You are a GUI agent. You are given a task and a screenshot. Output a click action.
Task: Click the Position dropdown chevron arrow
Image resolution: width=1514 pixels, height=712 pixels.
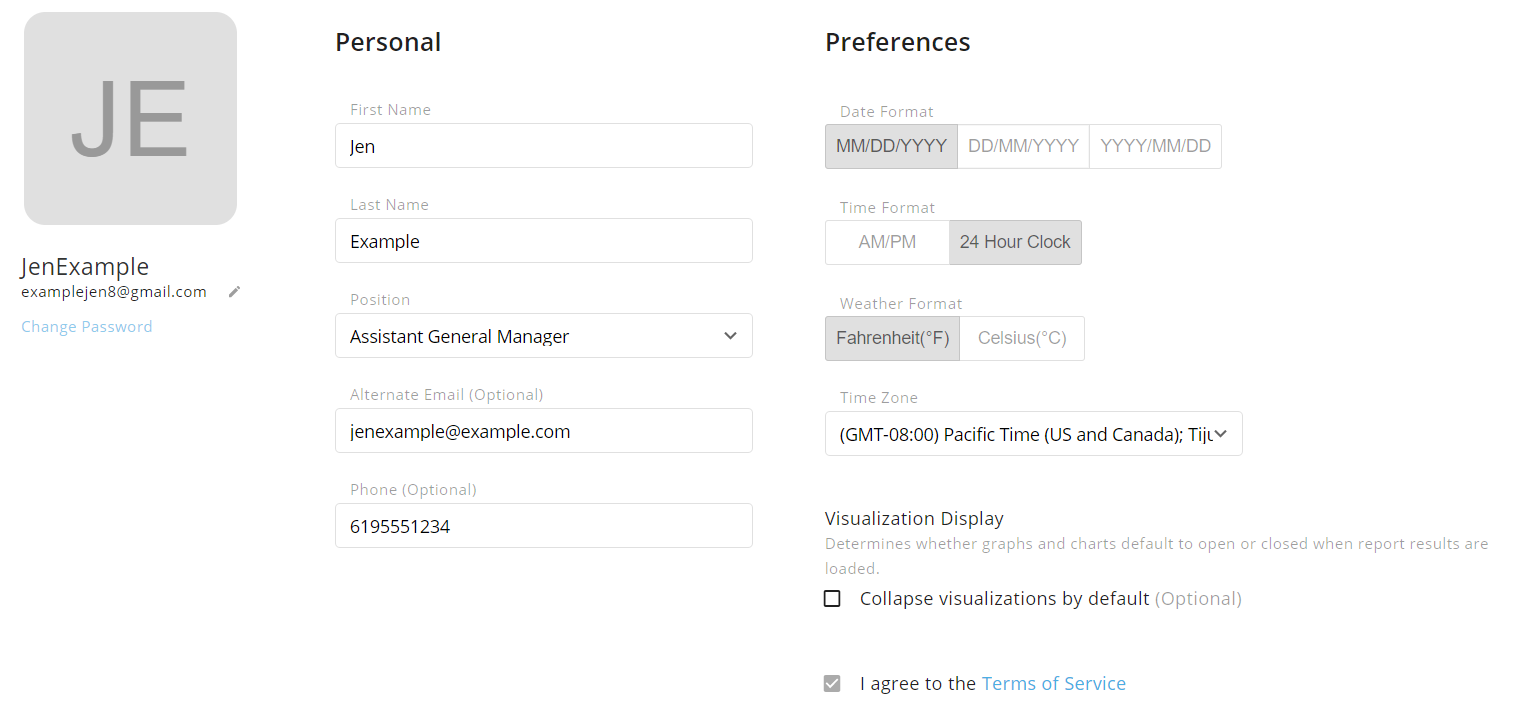(x=730, y=336)
